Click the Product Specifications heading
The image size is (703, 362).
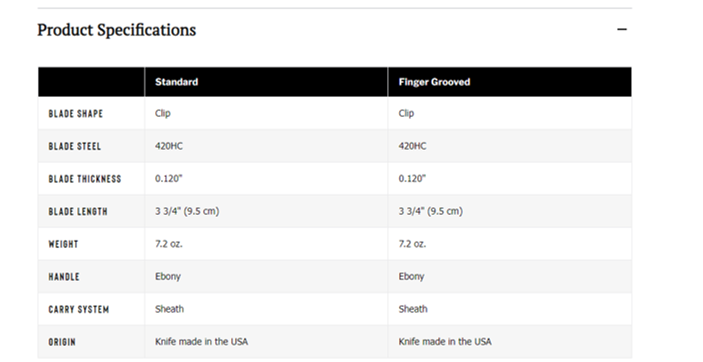pos(117,30)
